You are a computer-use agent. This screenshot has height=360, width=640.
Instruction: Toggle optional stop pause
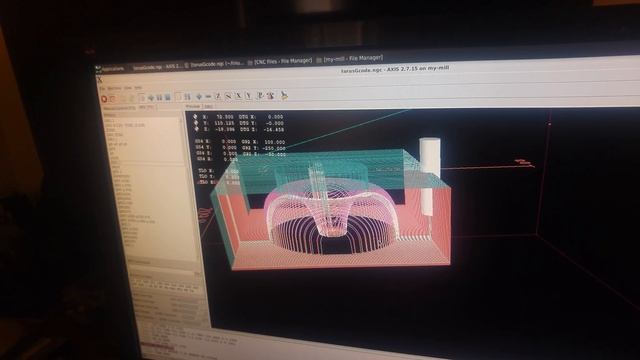pyautogui.click(x=188, y=97)
